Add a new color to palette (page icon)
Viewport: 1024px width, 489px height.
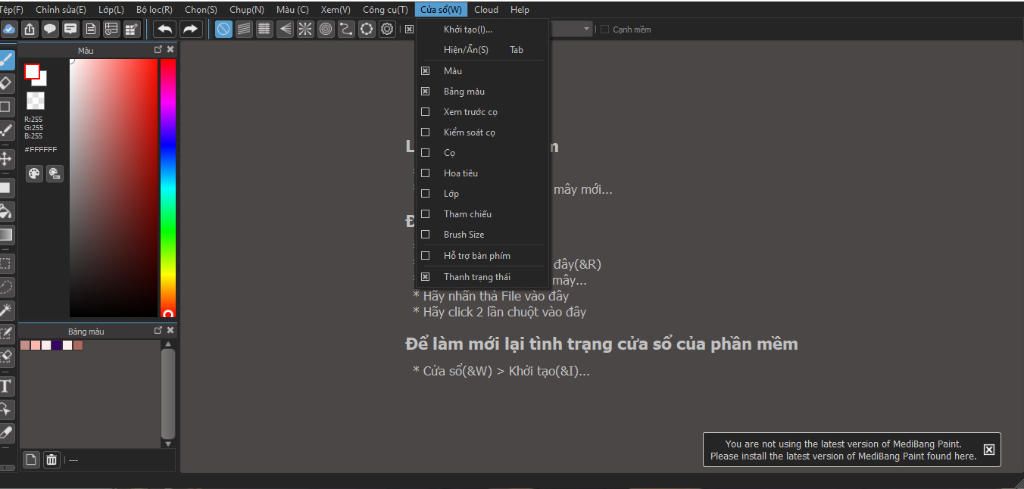31,460
